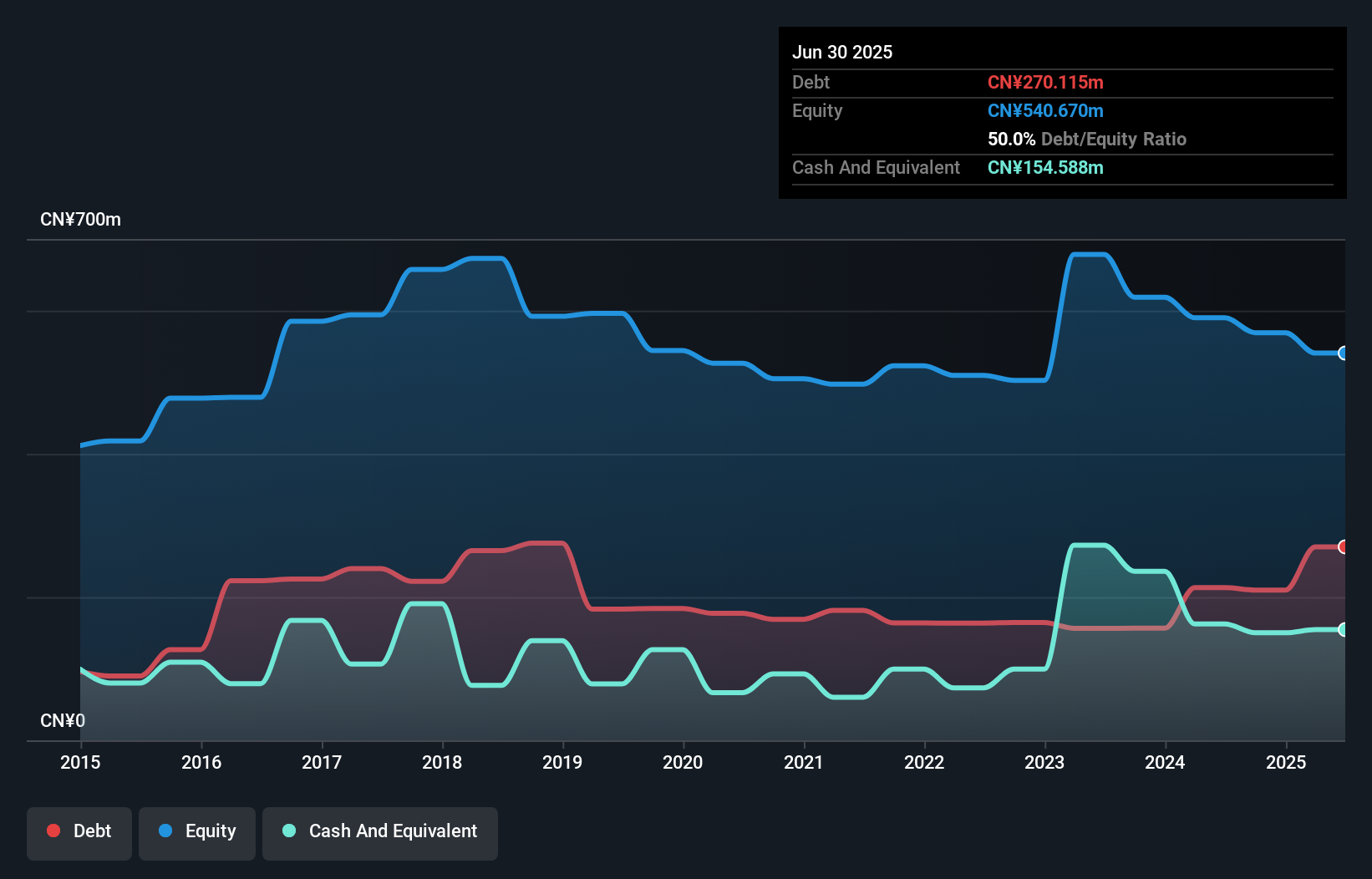Image resolution: width=1372 pixels, height=879 pixels.
Task: Click the CN¥540.670m Equity value
Action: pyautogui.click(x=1045, y=110)
